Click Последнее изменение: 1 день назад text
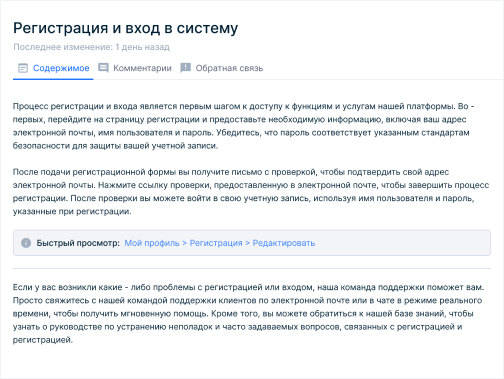Viewport: 504px width, 379px height. click(x=92, y=47)
